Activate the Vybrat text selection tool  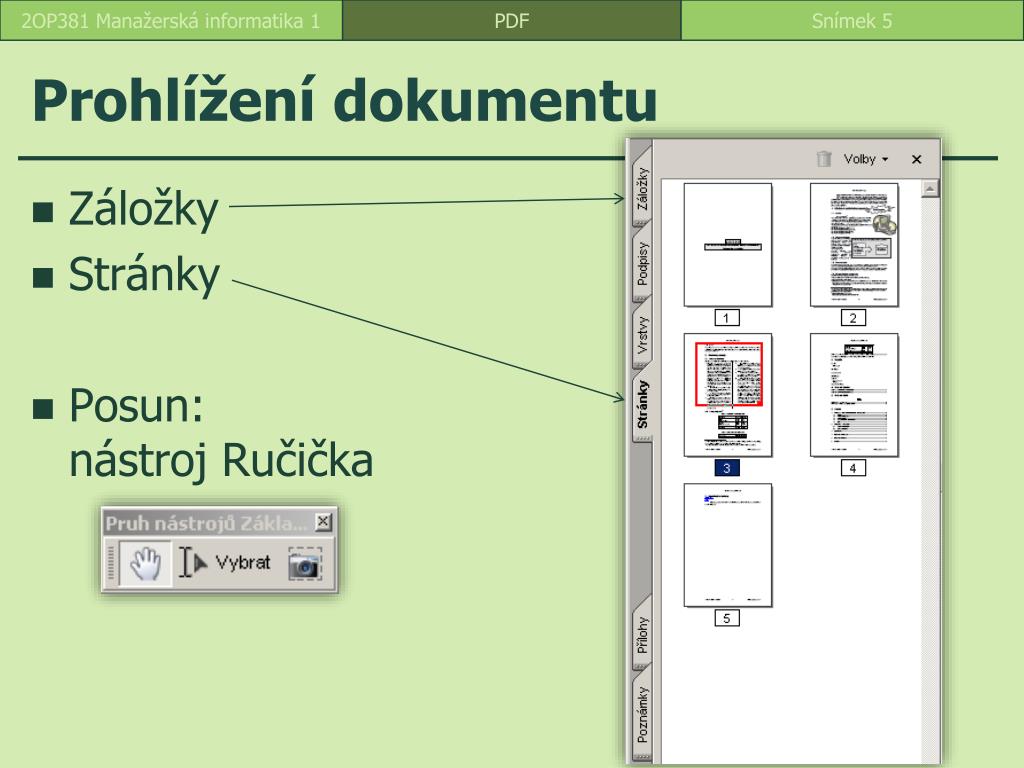tap(225, 563)
